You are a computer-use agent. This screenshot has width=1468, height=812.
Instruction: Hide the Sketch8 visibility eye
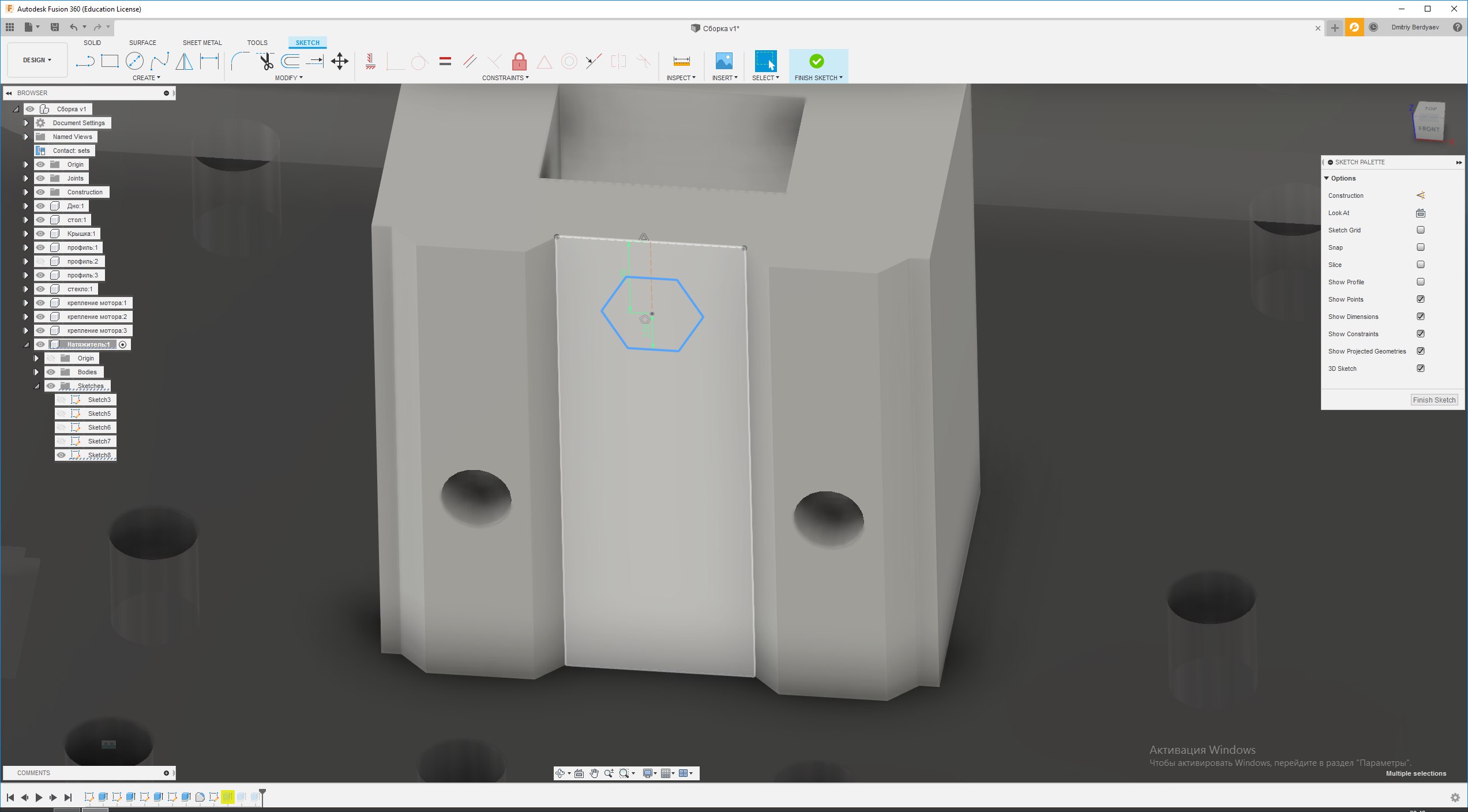tap(61, 455)
